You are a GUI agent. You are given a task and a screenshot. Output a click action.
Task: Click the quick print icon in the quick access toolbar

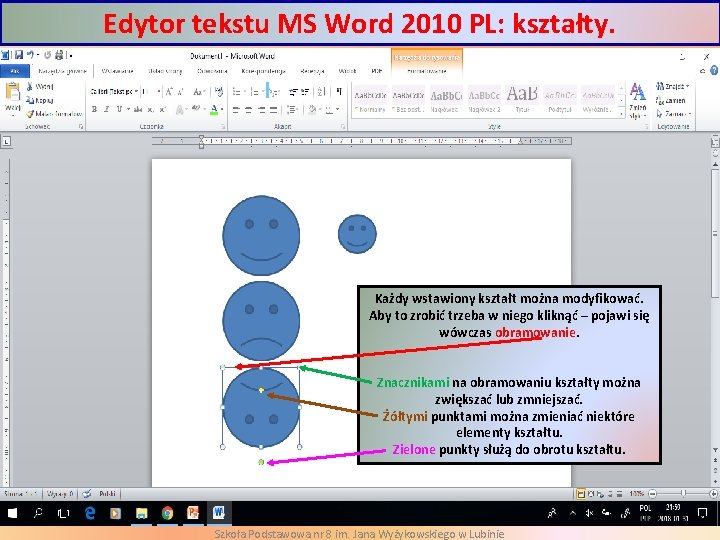(x=59, y=55)
